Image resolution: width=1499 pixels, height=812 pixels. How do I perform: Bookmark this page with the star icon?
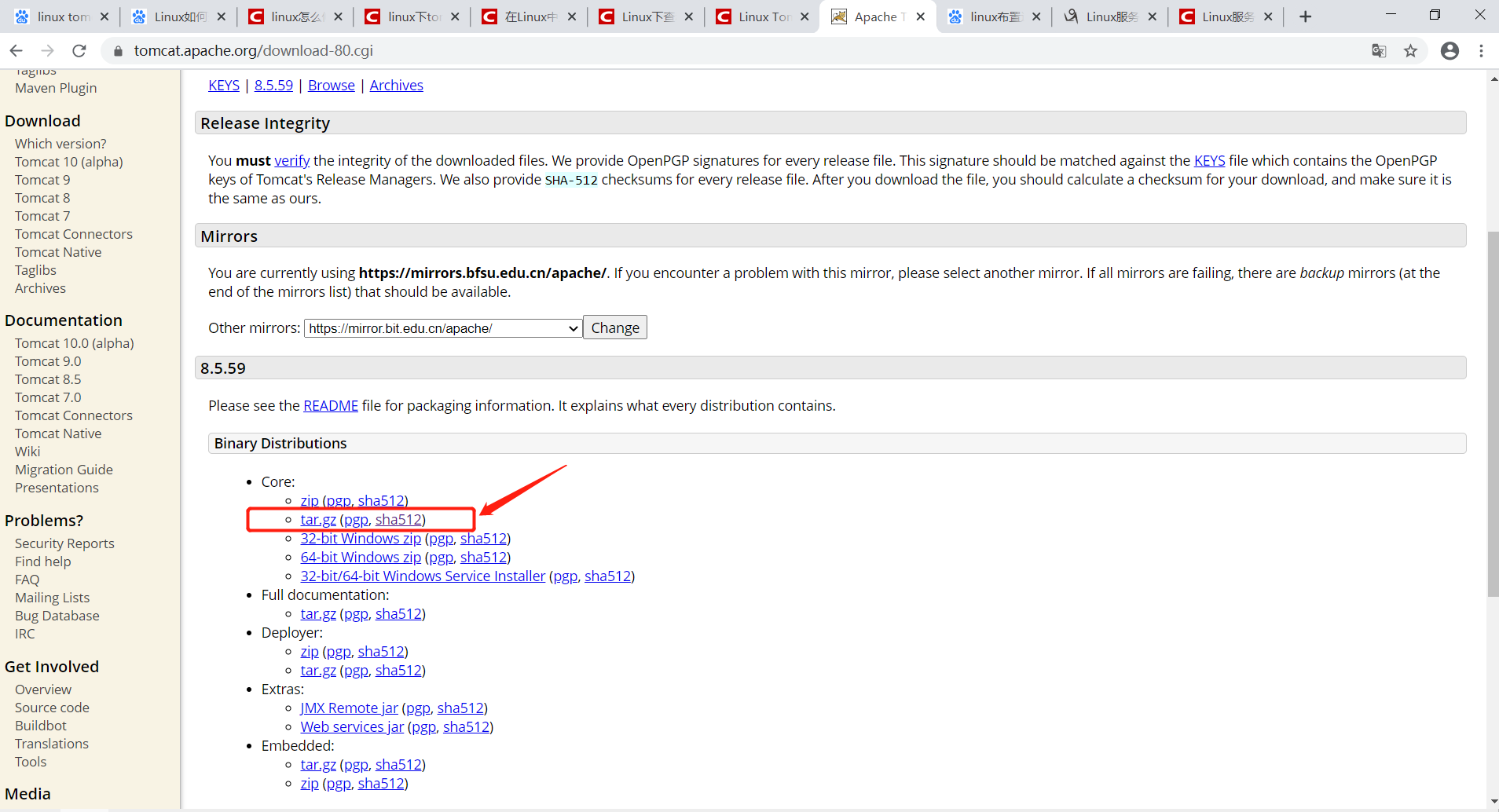click(x=1410, y=51)
